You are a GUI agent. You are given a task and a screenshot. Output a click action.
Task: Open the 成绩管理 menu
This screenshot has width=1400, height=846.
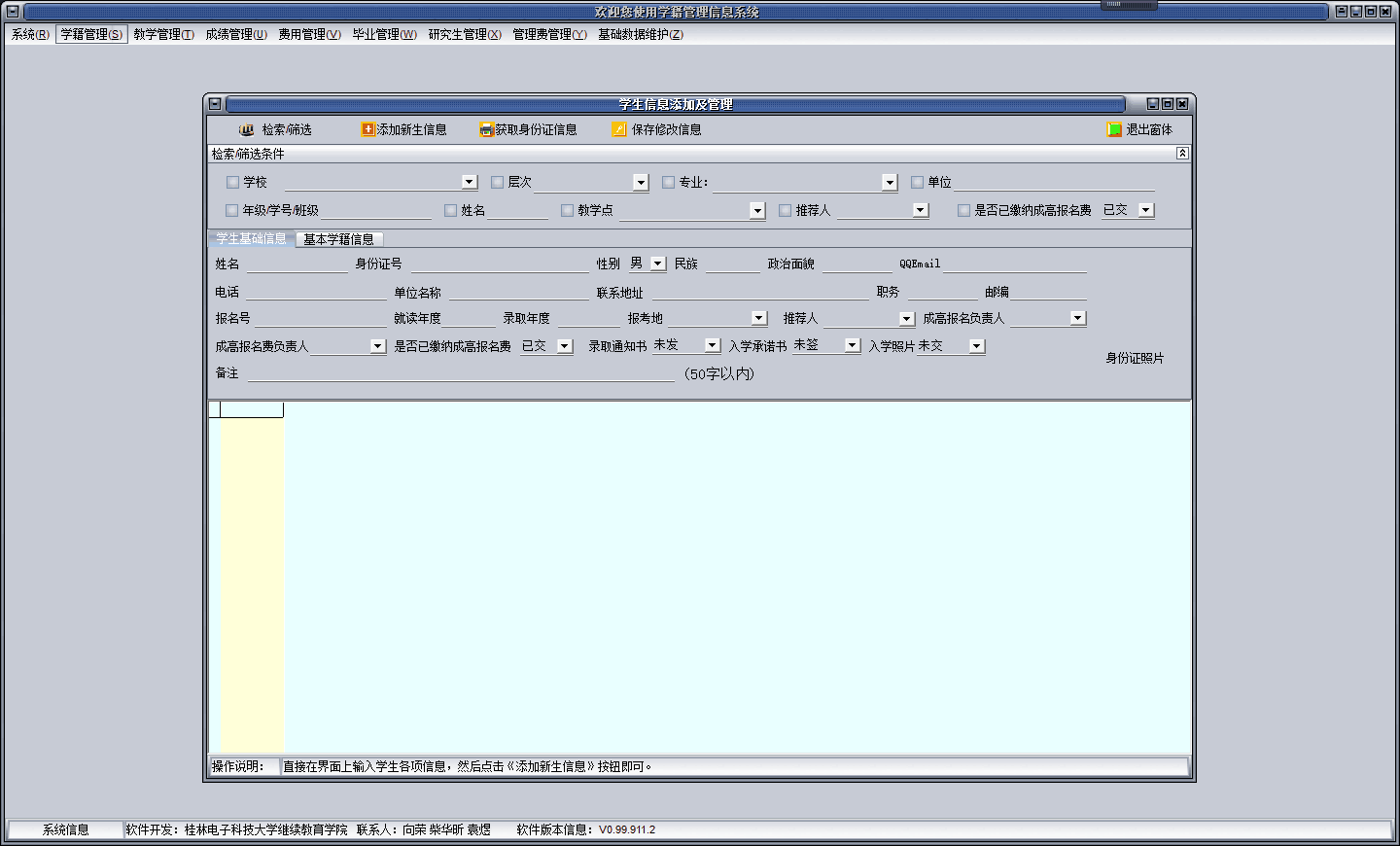point(235,34)
